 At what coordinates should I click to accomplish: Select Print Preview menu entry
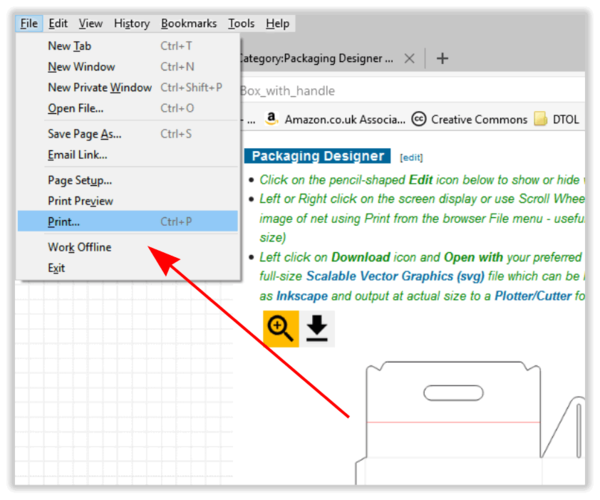coord(128,201)
